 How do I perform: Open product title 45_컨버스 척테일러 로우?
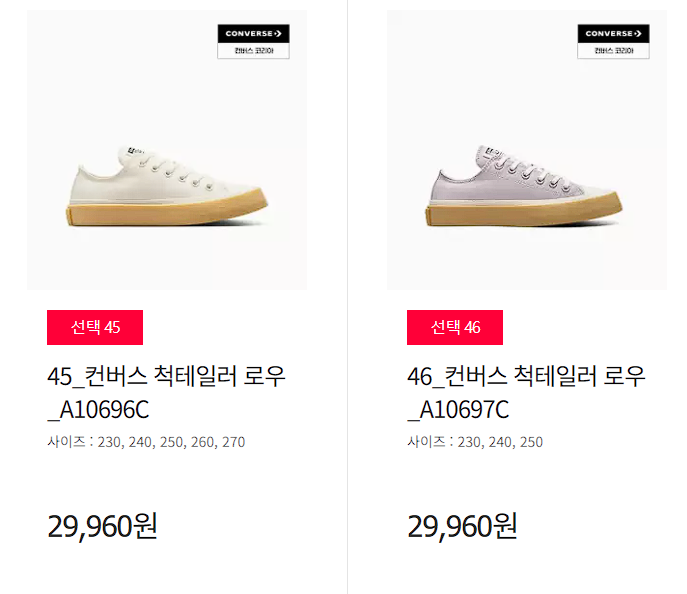pos(166,376)
